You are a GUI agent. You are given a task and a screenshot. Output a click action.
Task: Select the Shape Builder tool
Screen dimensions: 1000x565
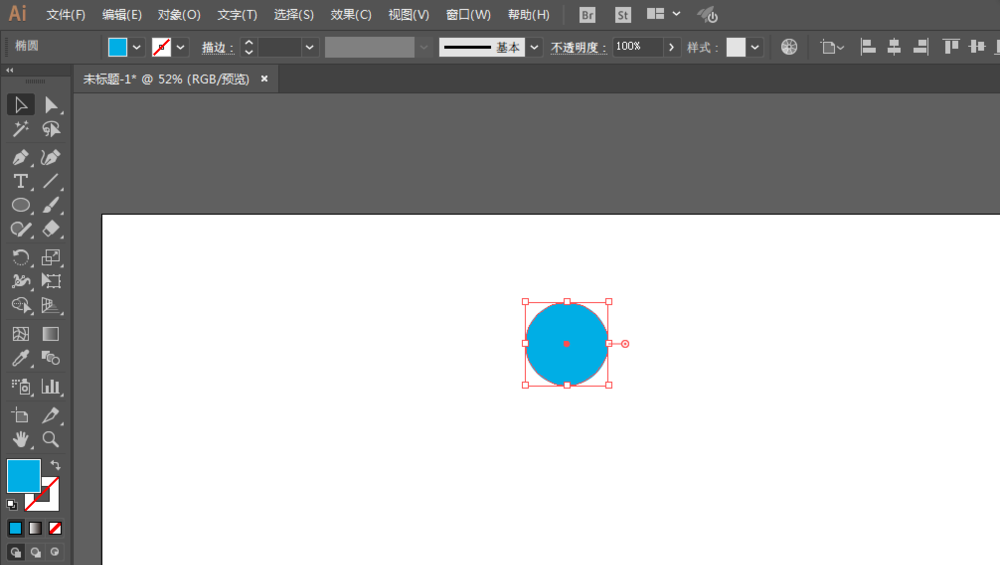pyautogui.click(x=20, y=305)
